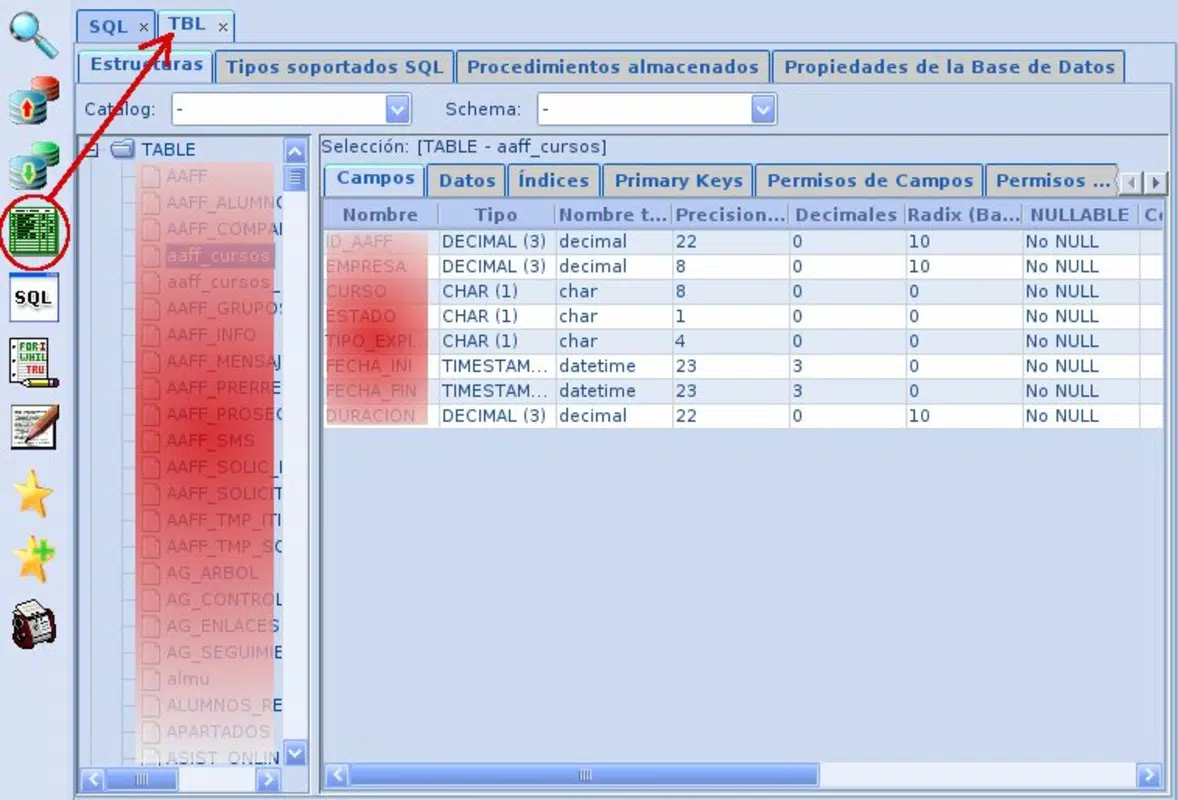Click the database upload red arrow icon

pyautogui.click(x=34, y=99)
